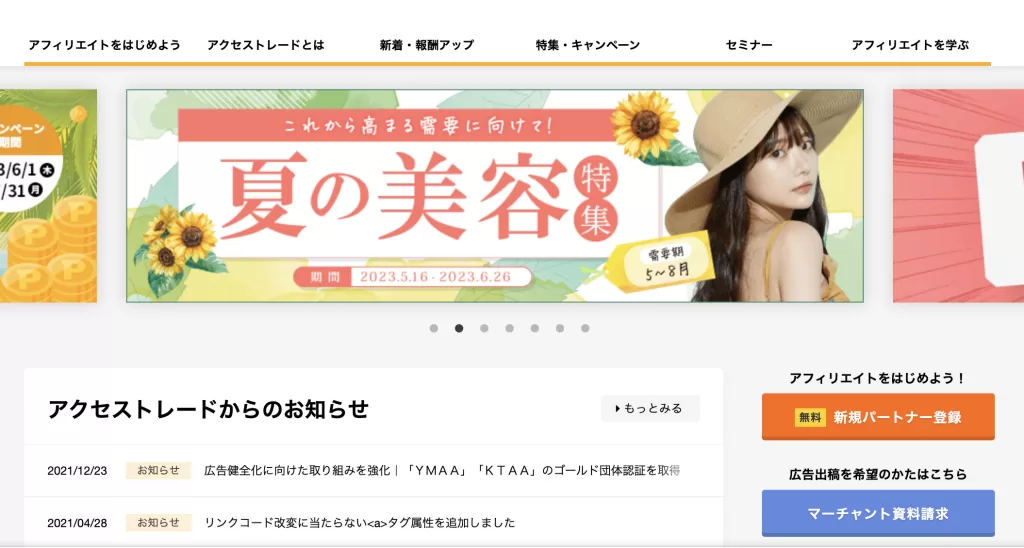This screenshot has height=548, width=1024.
Task: Click マーチャント資料請求 blue button
Action: point(878,513)
